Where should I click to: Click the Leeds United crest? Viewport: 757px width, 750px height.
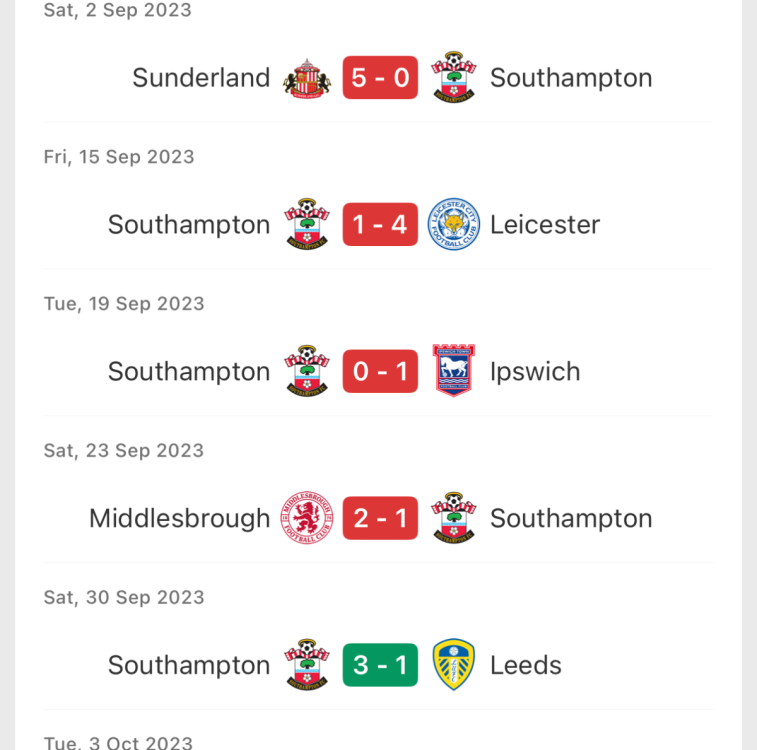pos(454,665)
